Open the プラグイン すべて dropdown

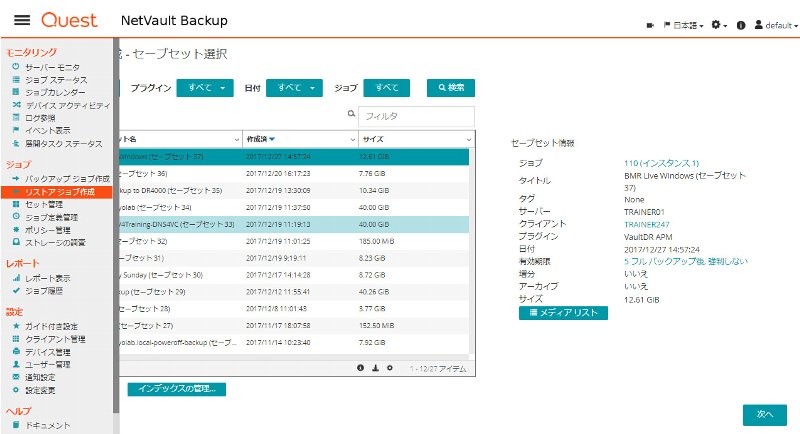pyautogui.click(x=205, y=88)
